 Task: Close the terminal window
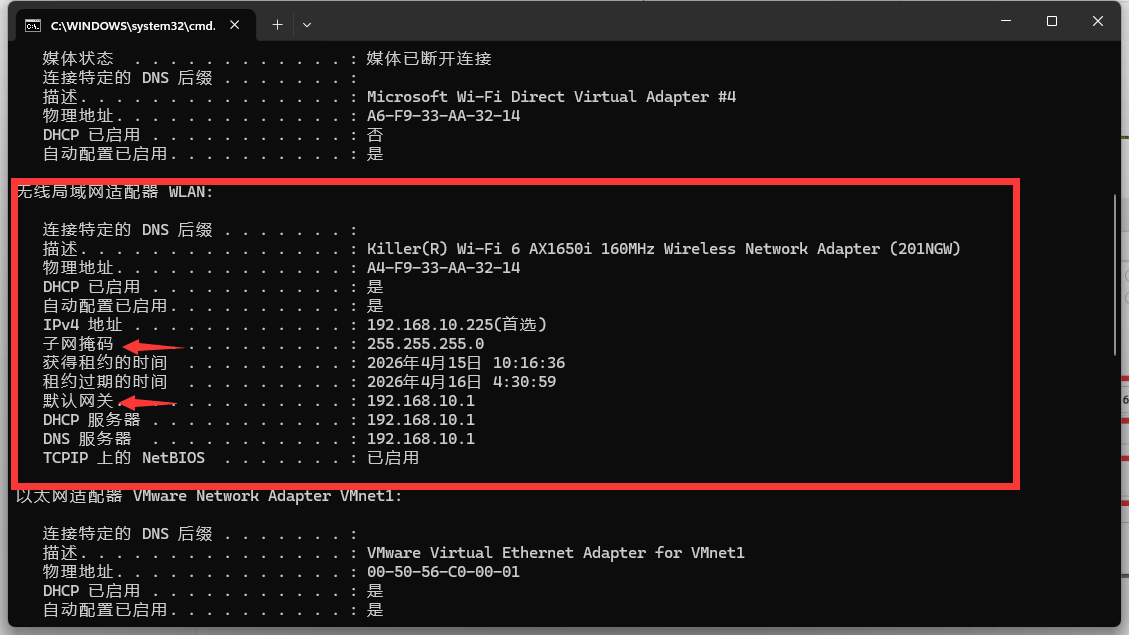pos(1097,21)
